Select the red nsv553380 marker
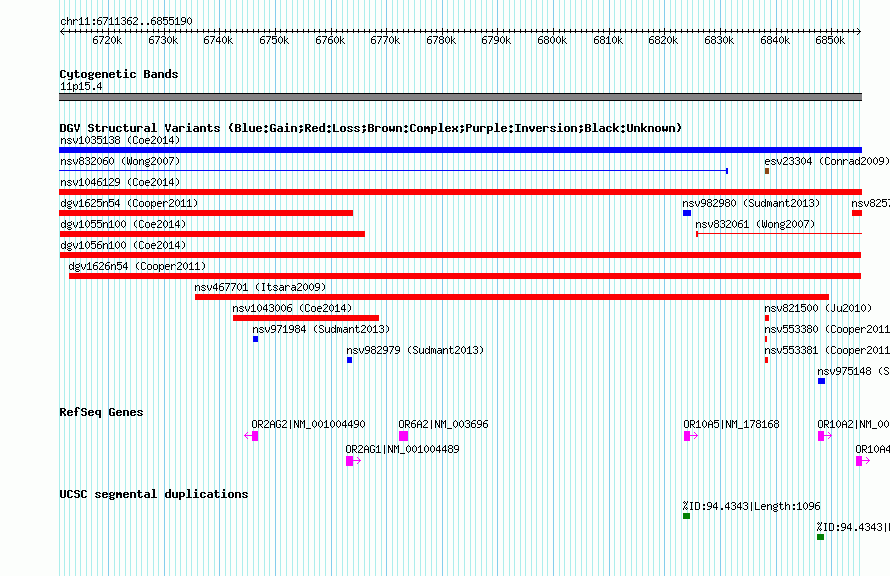 pyautogui.click(x=766, y=339)
